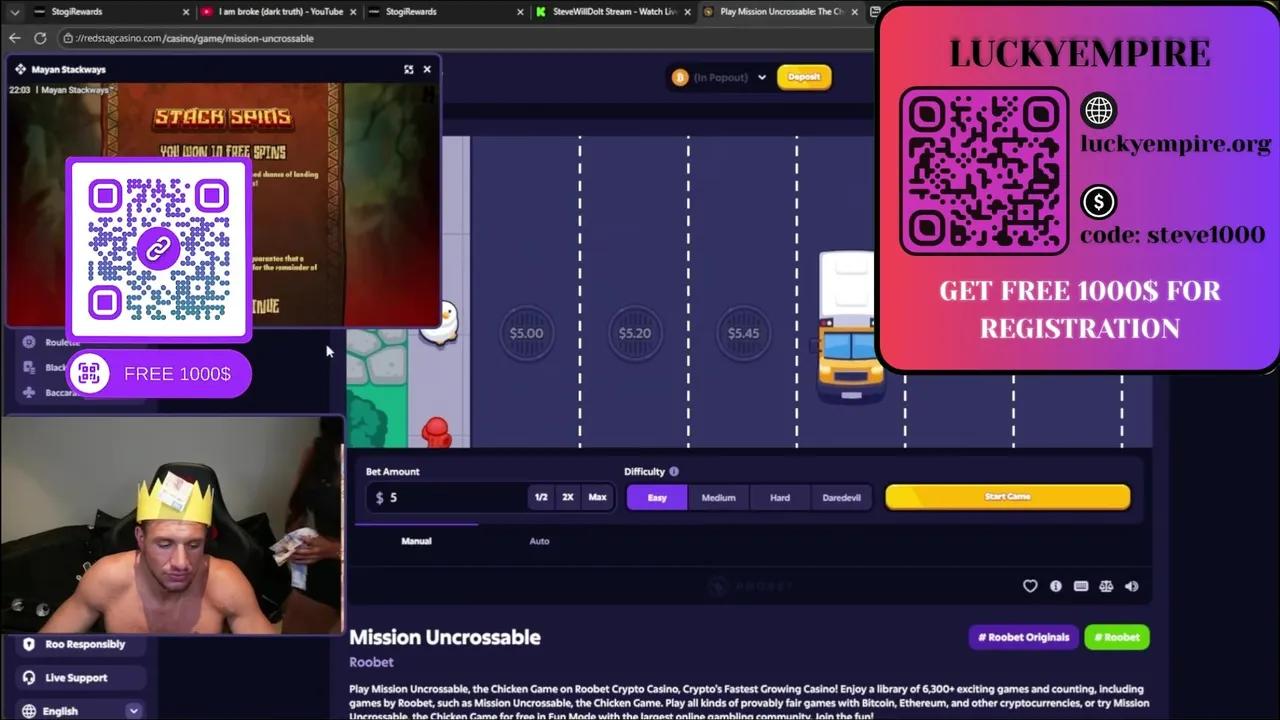Switch to the 'I am broke (dark truth)' YouTube tab
Viewport: 1280px width, 720px height.
coord(279,12)
